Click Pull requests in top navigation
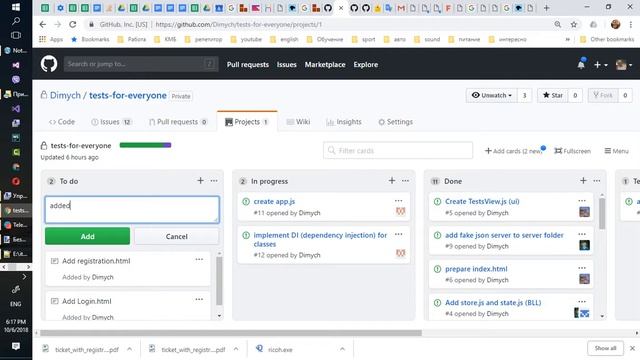 pyautogui.click(x=248, y=64)
